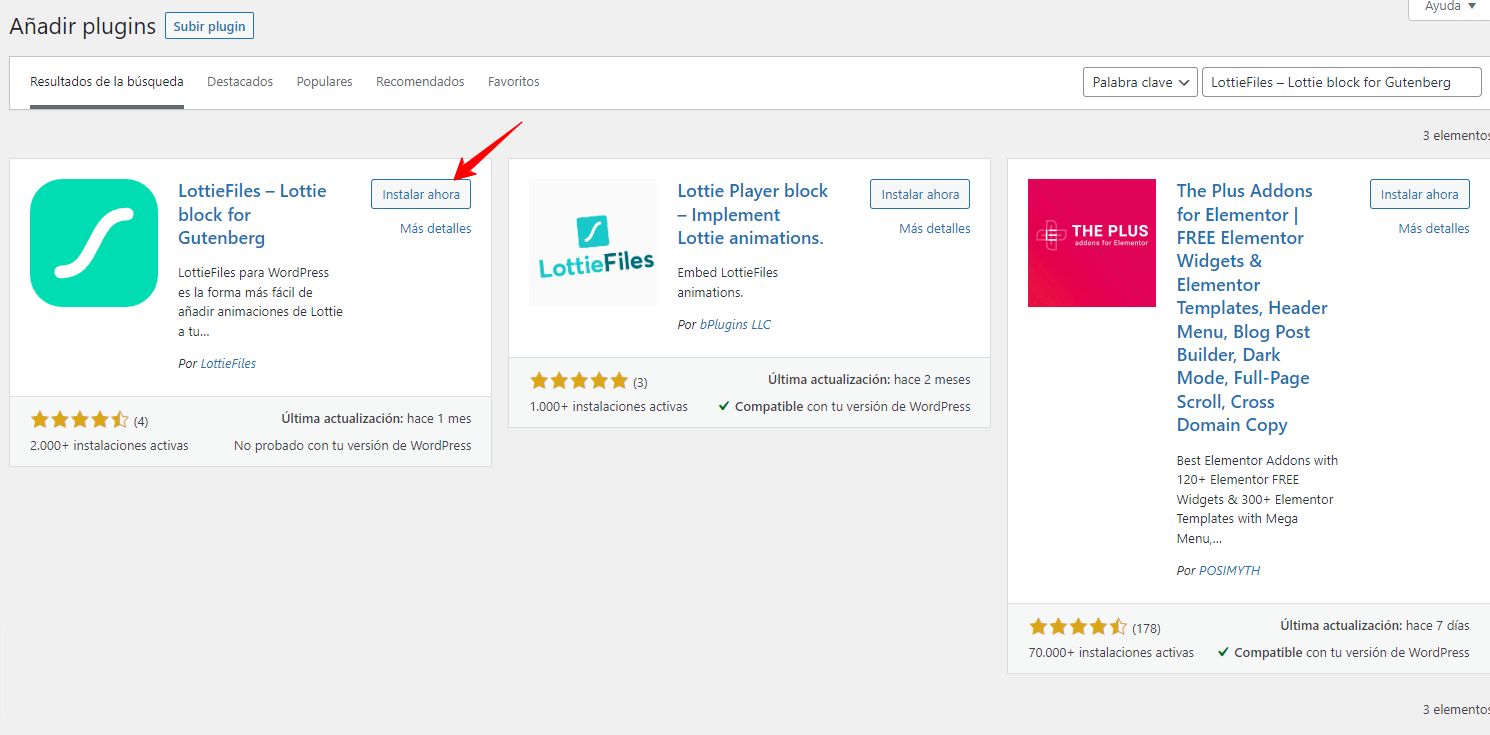Click text '70.000+ instalaciones activas'
The height and width of the screenshot is (735, 1490).
coord(1111,653)
